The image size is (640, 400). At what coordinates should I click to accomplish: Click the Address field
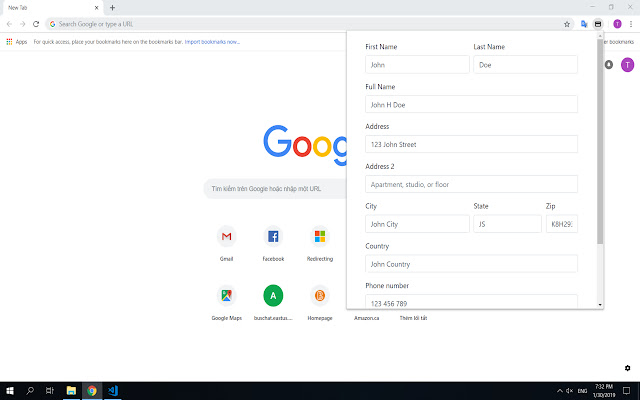(471, 144)
